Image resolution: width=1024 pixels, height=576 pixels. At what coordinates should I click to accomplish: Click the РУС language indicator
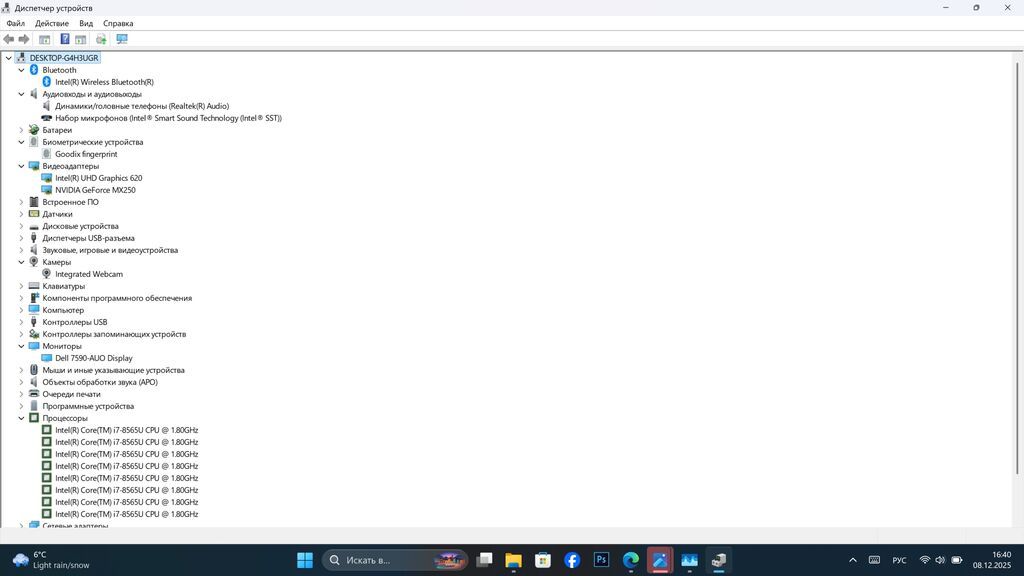tap(899, 560)
